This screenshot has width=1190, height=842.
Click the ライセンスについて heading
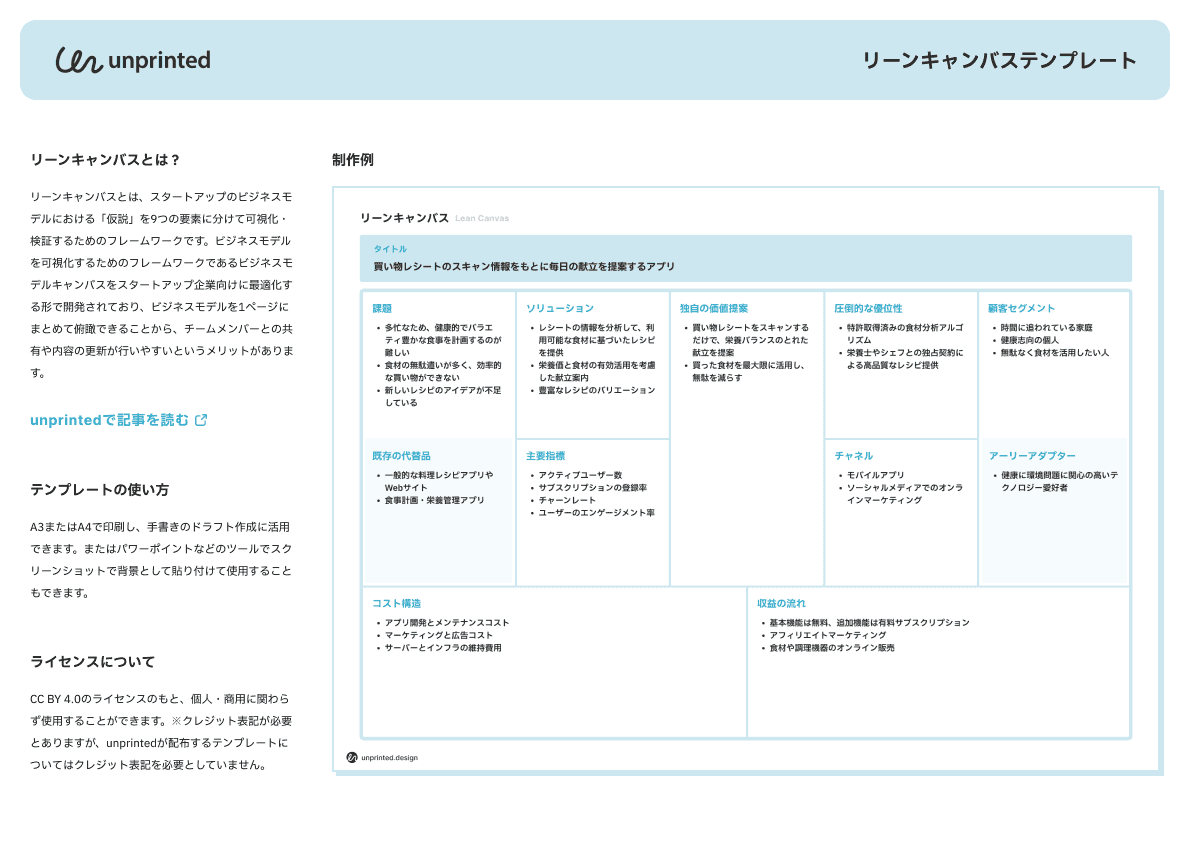93,661
